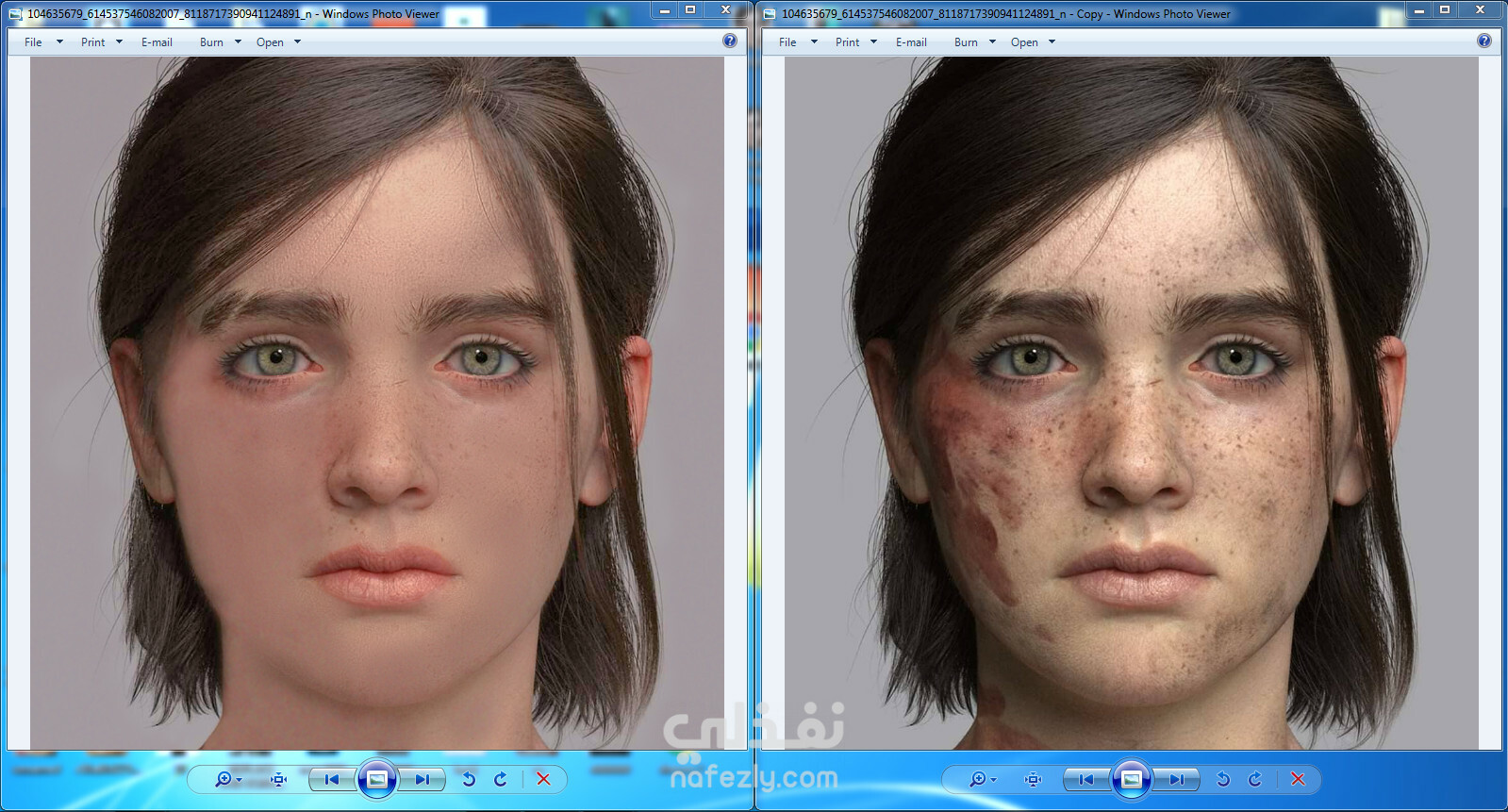1508x812 pixels.
Task: Rotate counterclockwise in left viewer
Action: (469, 779)
